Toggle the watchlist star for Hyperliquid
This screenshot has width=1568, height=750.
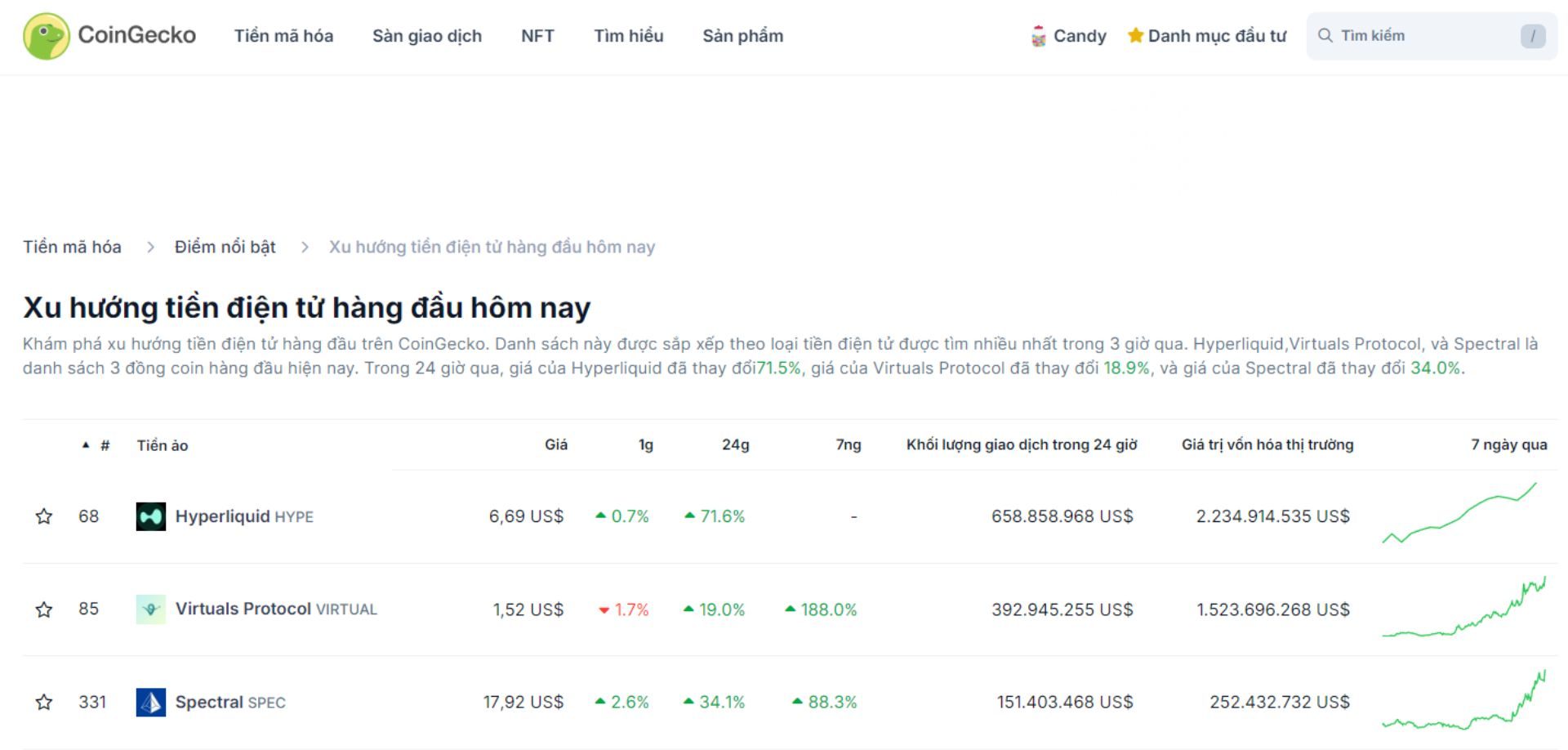[x=43, y=516]
